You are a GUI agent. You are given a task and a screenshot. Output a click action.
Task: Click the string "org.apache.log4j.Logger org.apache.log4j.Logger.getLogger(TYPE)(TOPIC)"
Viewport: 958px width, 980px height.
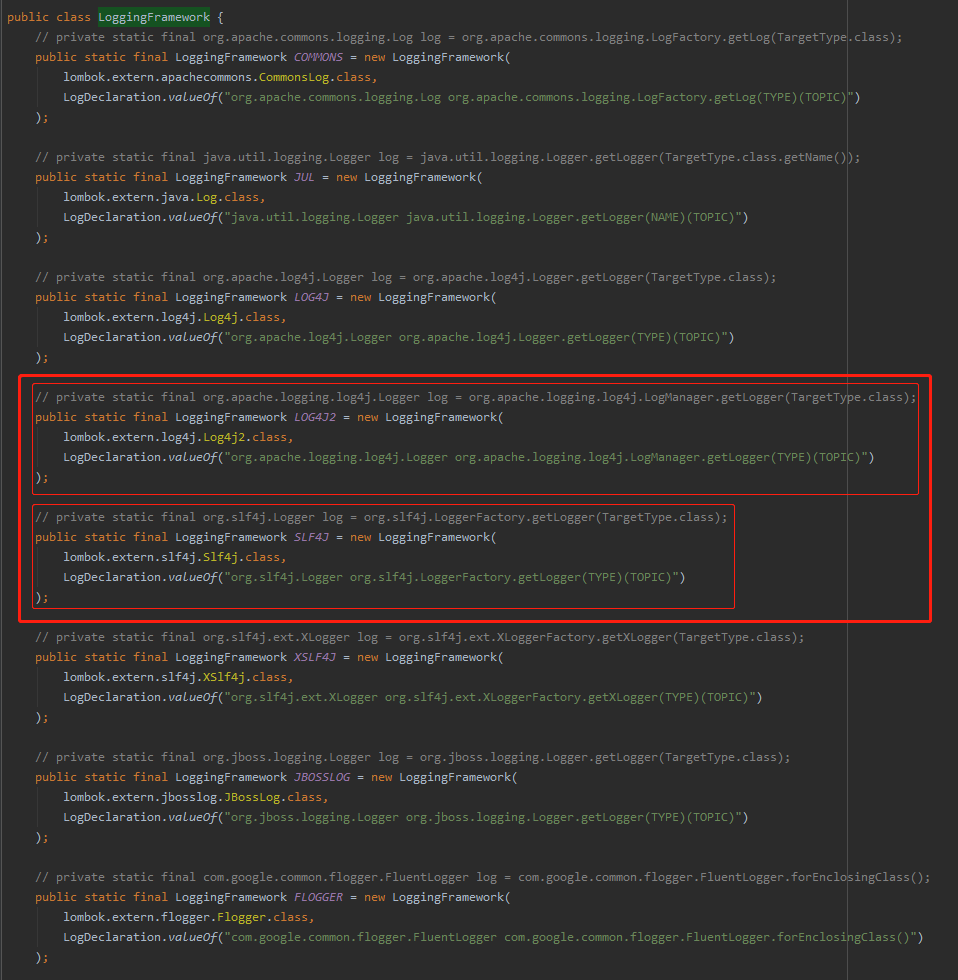476,337
